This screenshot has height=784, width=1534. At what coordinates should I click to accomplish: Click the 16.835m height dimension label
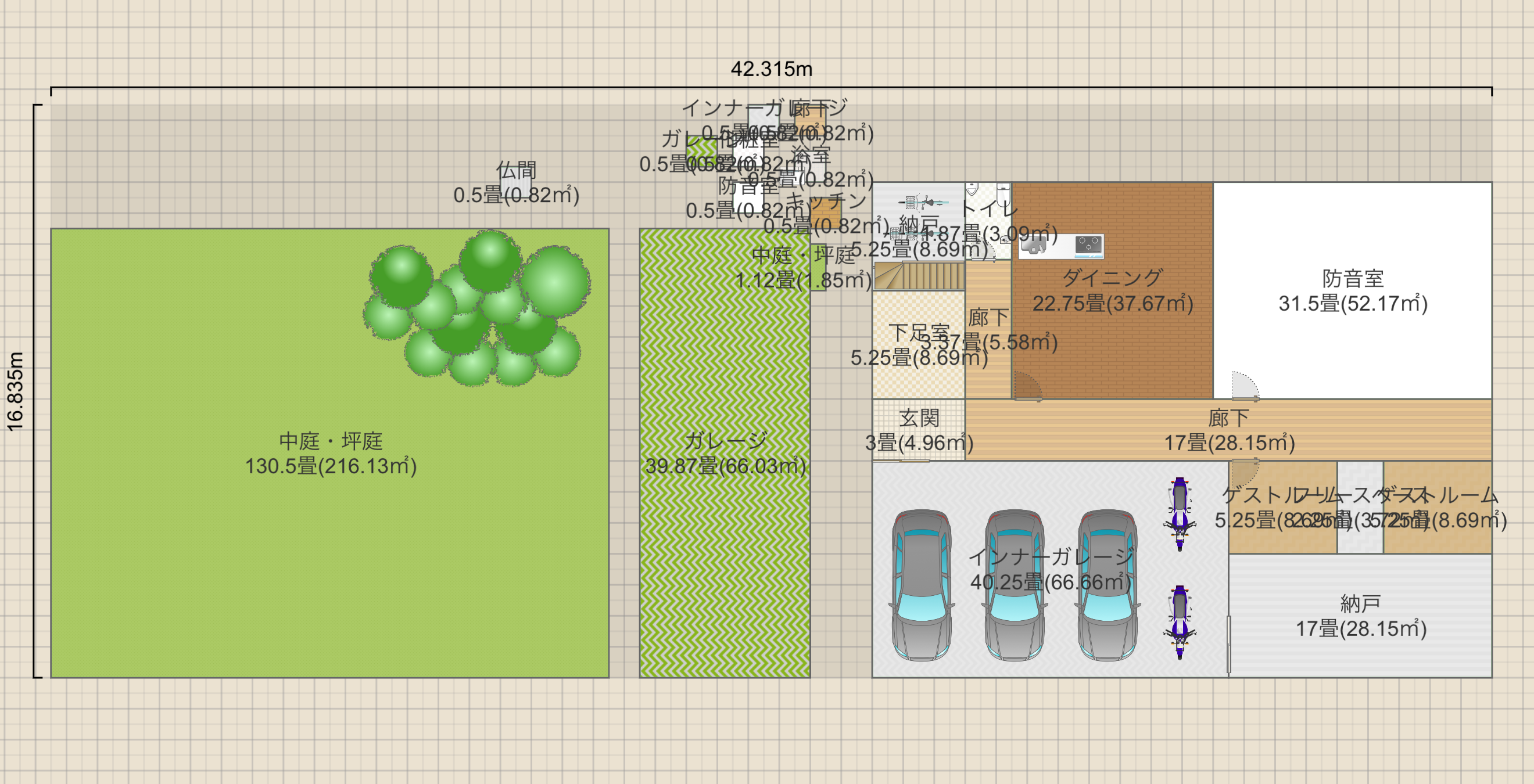pos(16,391)
